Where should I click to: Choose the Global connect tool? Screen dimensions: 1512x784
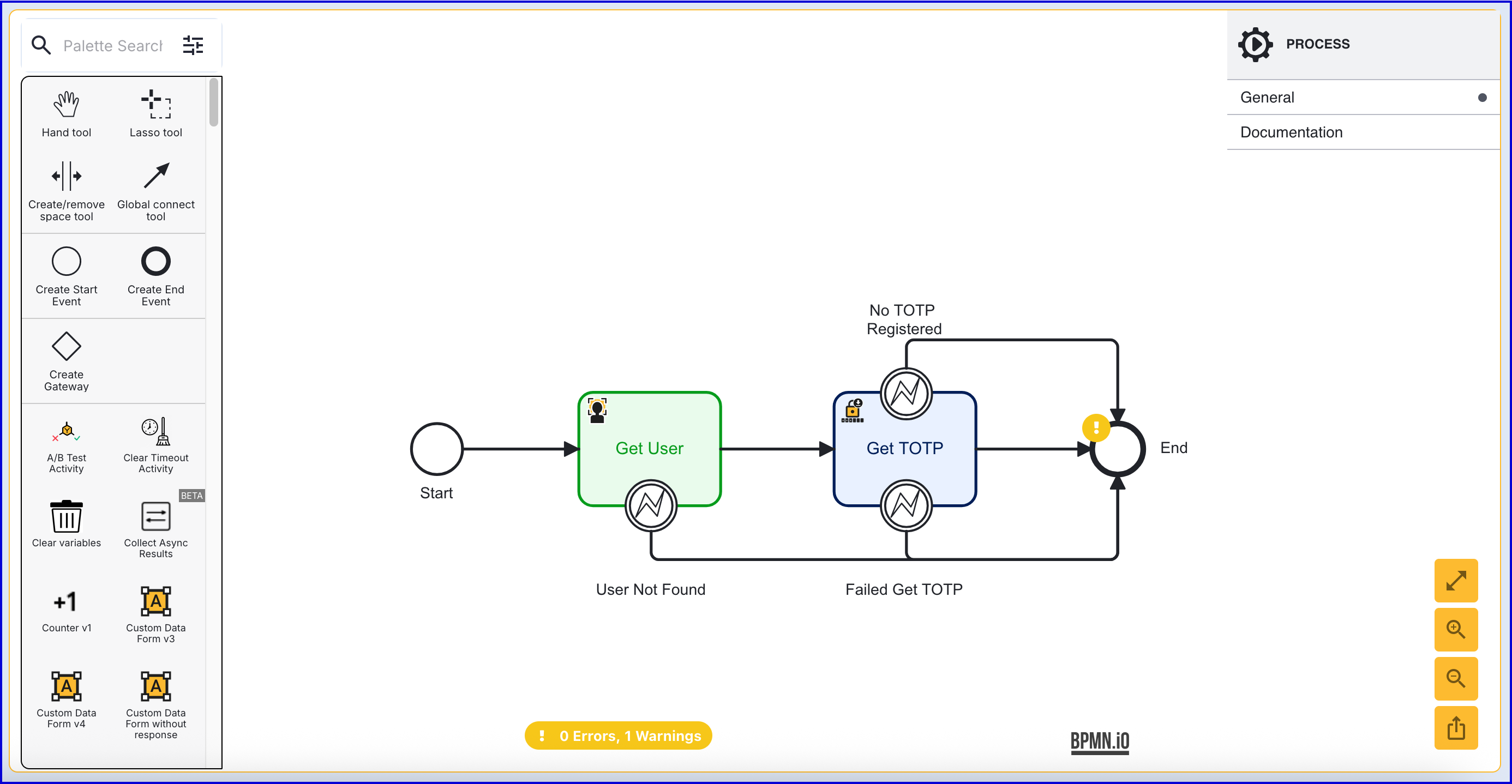pyautogui.click(x=155, y=177)
